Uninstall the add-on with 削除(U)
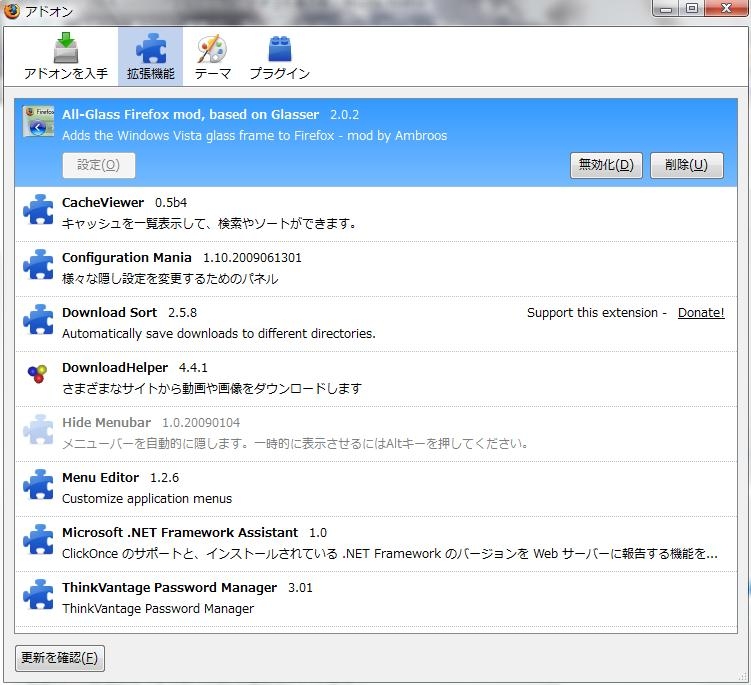 point(686,165)
